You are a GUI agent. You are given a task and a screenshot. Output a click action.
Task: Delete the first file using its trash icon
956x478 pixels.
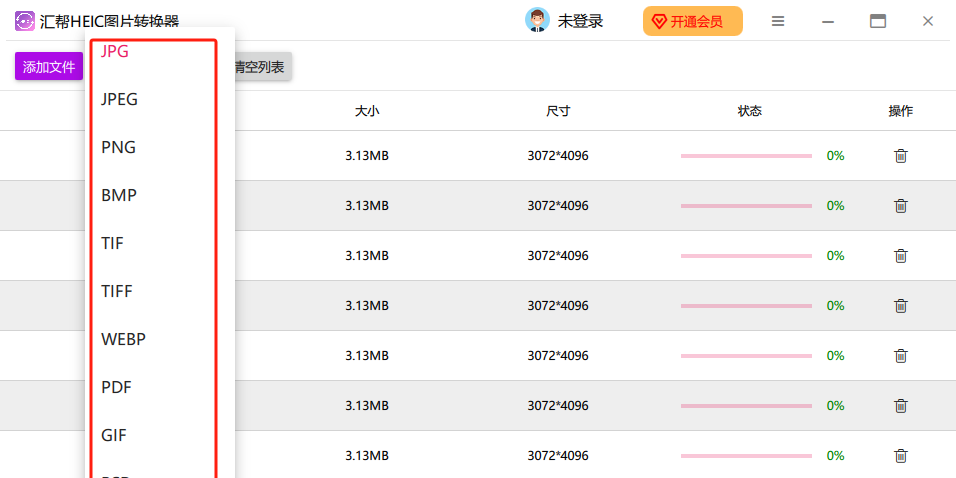coord(900,156)
